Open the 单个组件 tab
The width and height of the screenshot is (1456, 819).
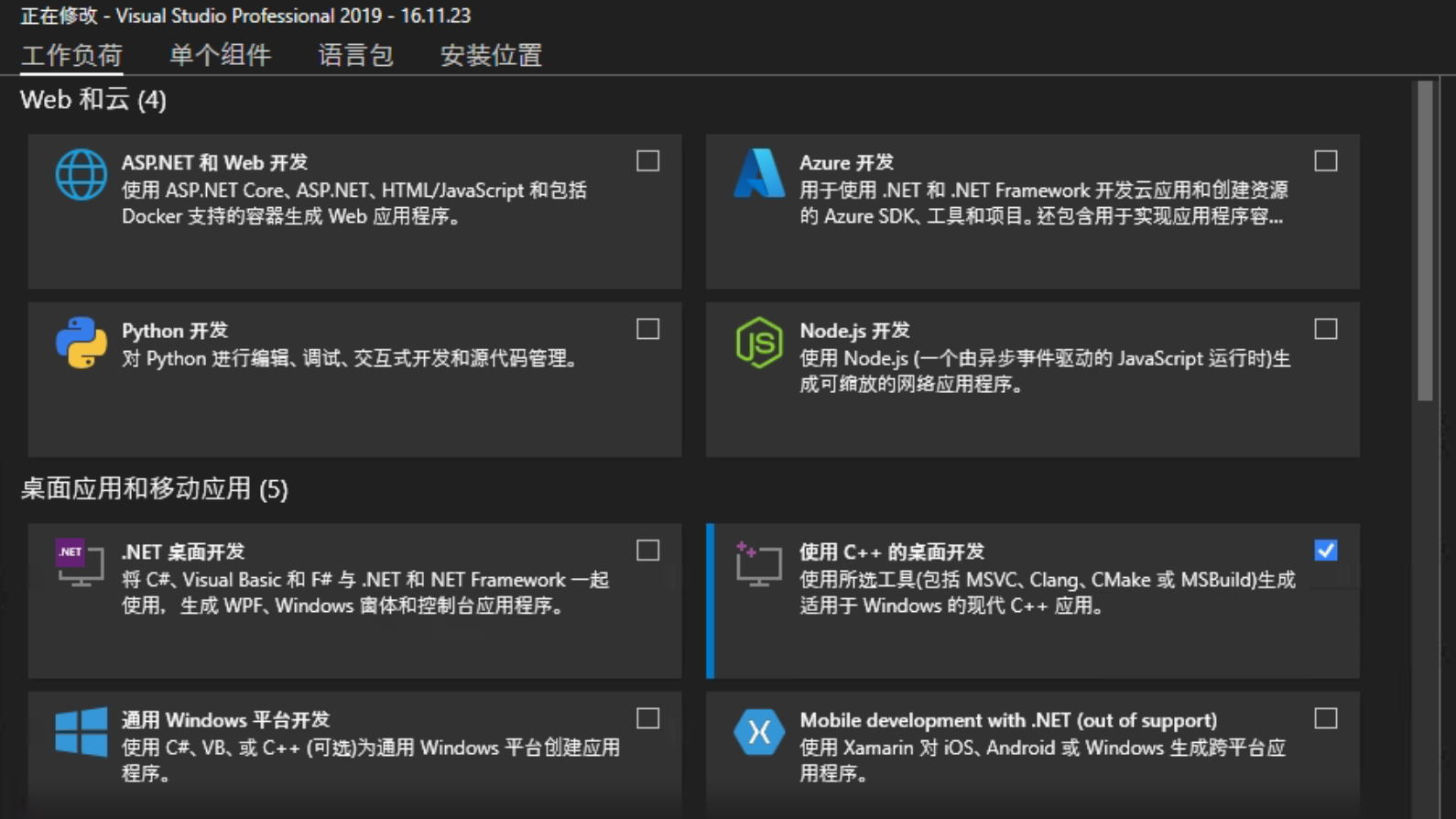[x=221, y=56]
